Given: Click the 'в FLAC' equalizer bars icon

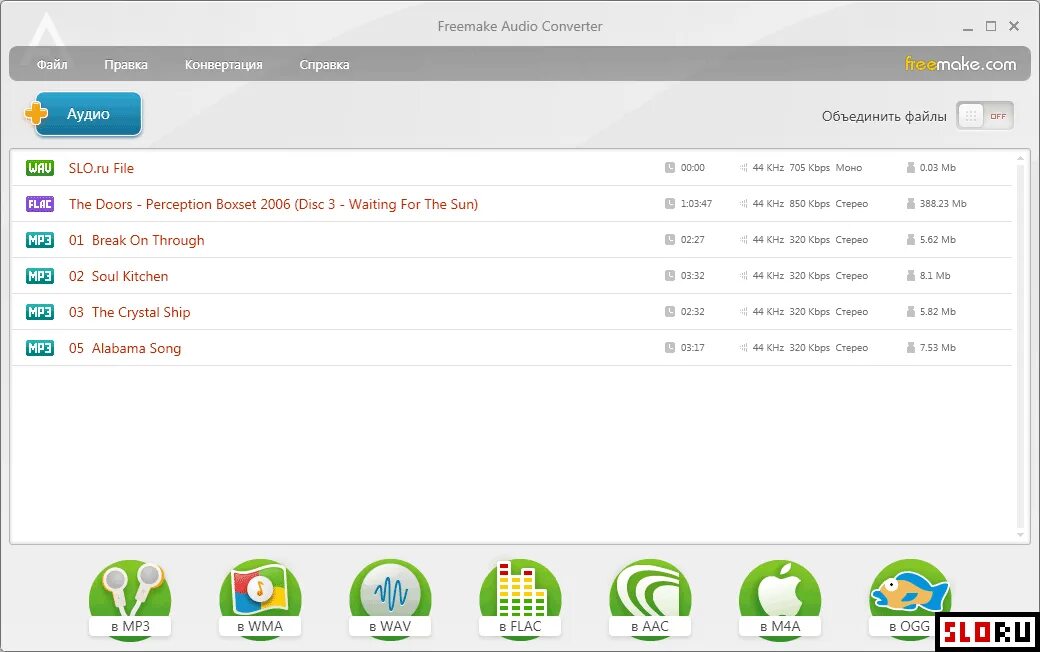Looking at the screenshot, I should (x=520, y=599).
